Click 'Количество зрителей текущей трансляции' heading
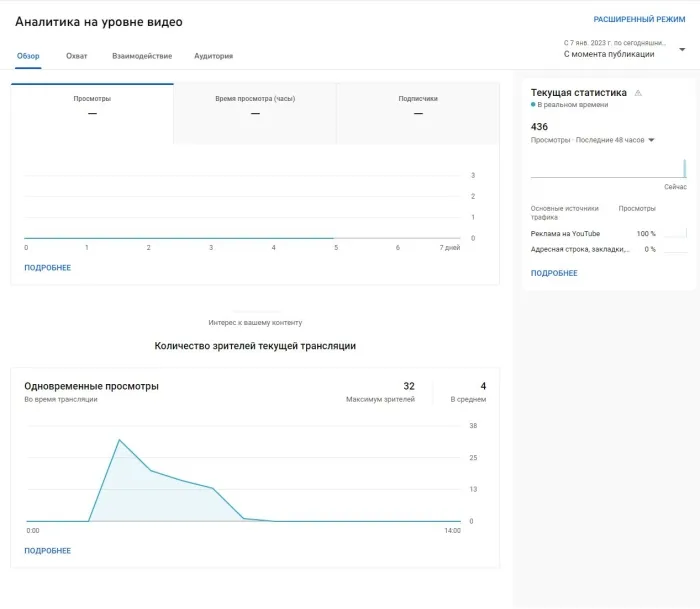Screen dimensions: 700x609 pos(255,346)
